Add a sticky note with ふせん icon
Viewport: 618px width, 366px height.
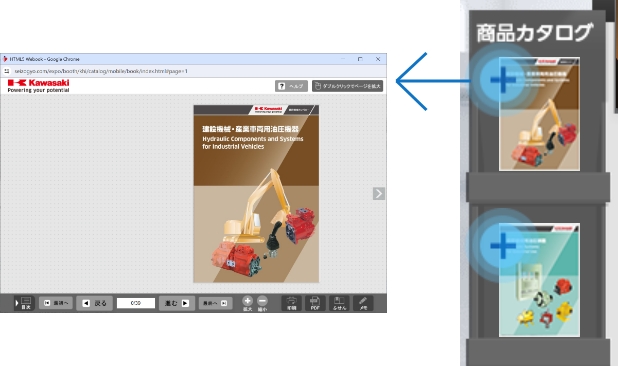pyautogui.click(x=339, y=303)
